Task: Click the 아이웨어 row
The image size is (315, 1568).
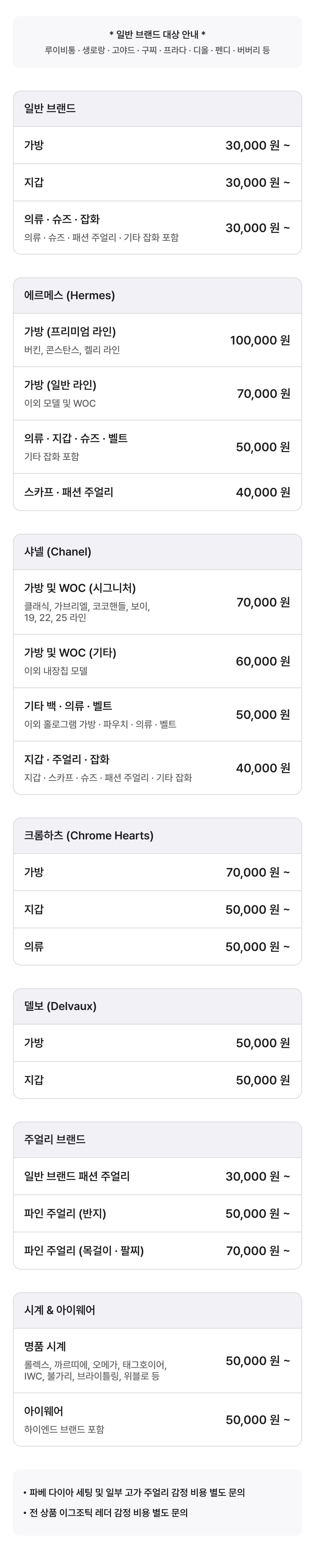Action: [157, 1419]
